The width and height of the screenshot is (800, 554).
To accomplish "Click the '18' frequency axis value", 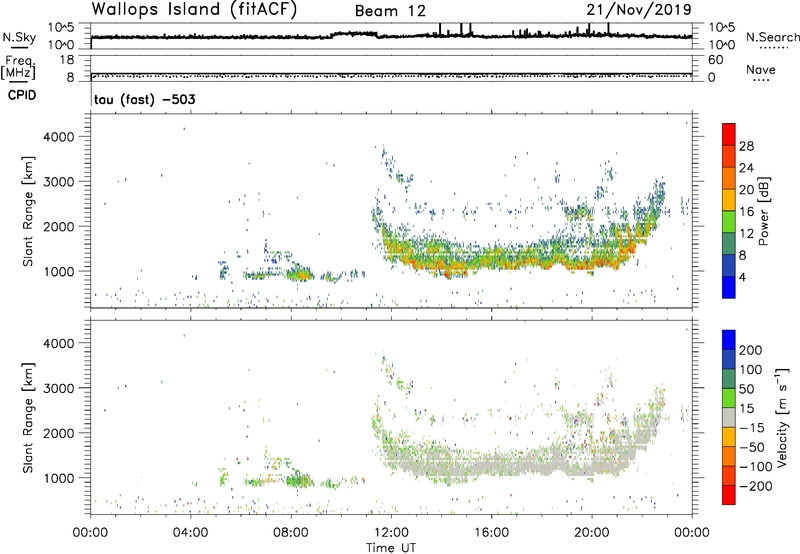I will click(x=67, y=60).
